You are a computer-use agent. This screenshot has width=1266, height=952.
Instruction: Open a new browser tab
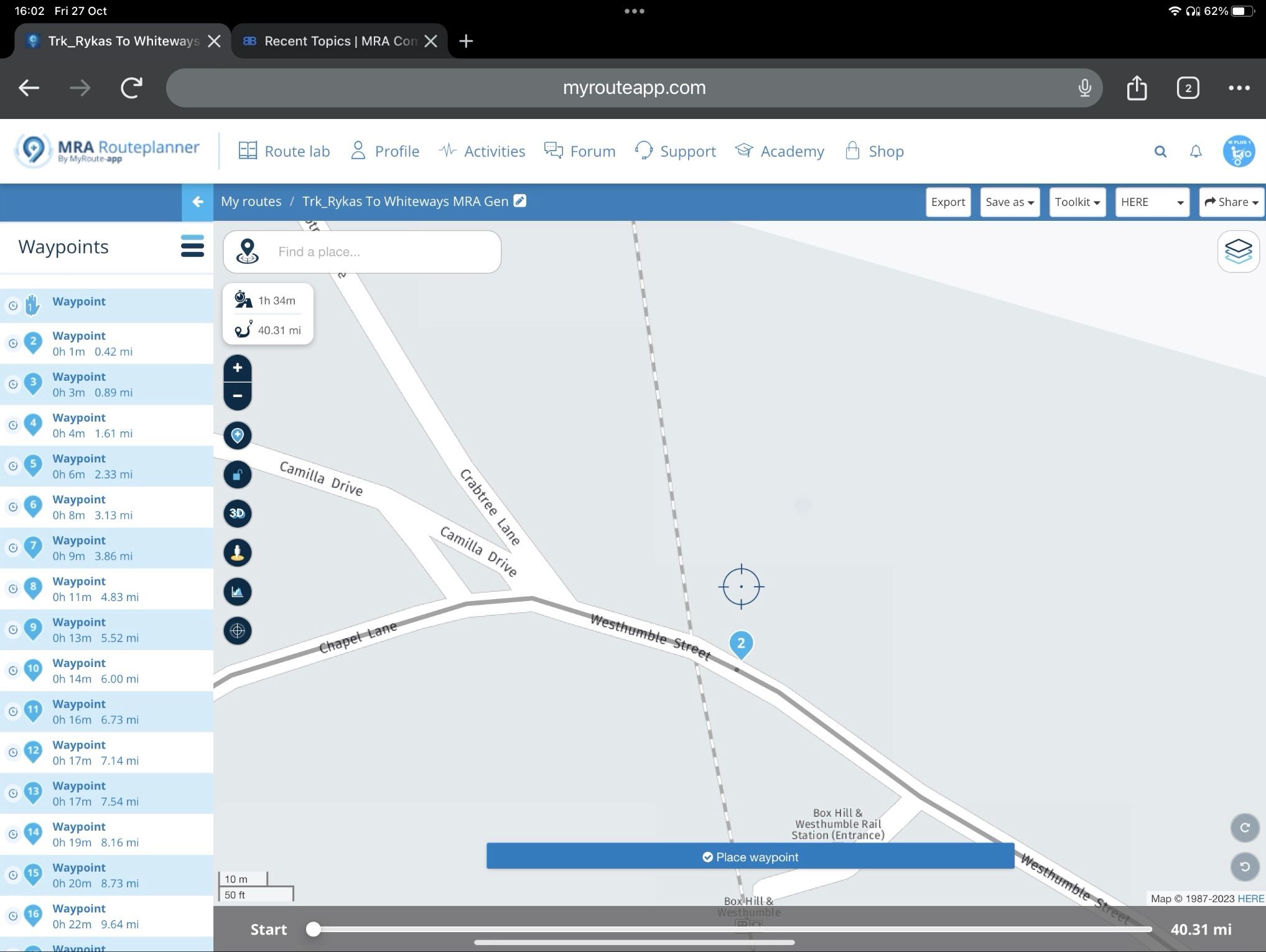point(466,41)
